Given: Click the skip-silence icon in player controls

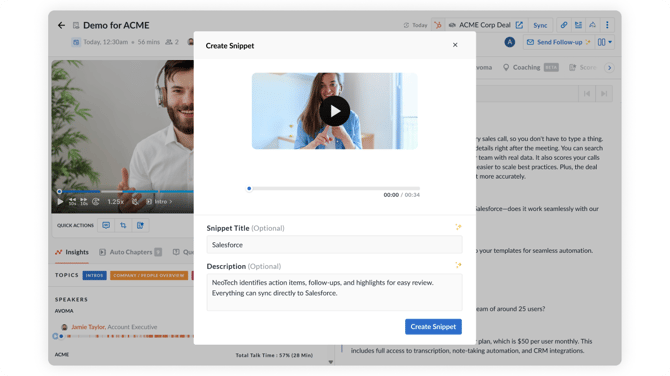Looking at the screenshot, I should (x=96, y=201).
